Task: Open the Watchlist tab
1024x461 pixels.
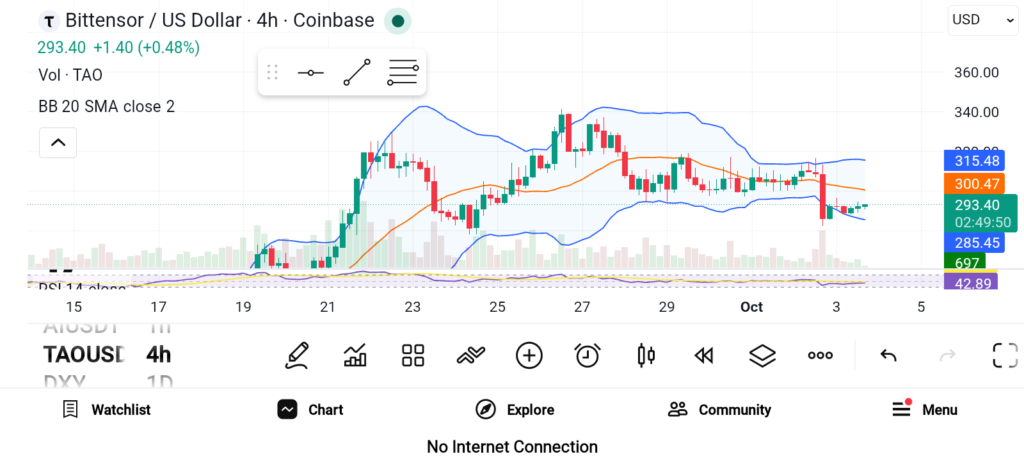Action: (106, 409)
